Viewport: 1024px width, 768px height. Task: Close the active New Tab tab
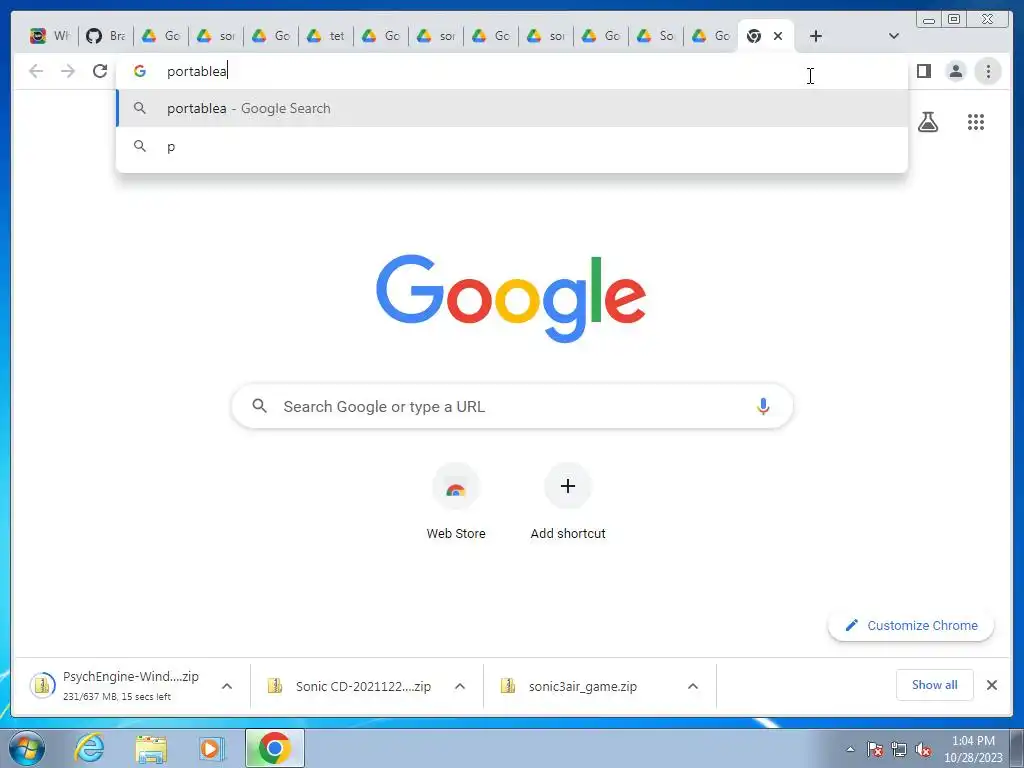(x=778, y=36)
